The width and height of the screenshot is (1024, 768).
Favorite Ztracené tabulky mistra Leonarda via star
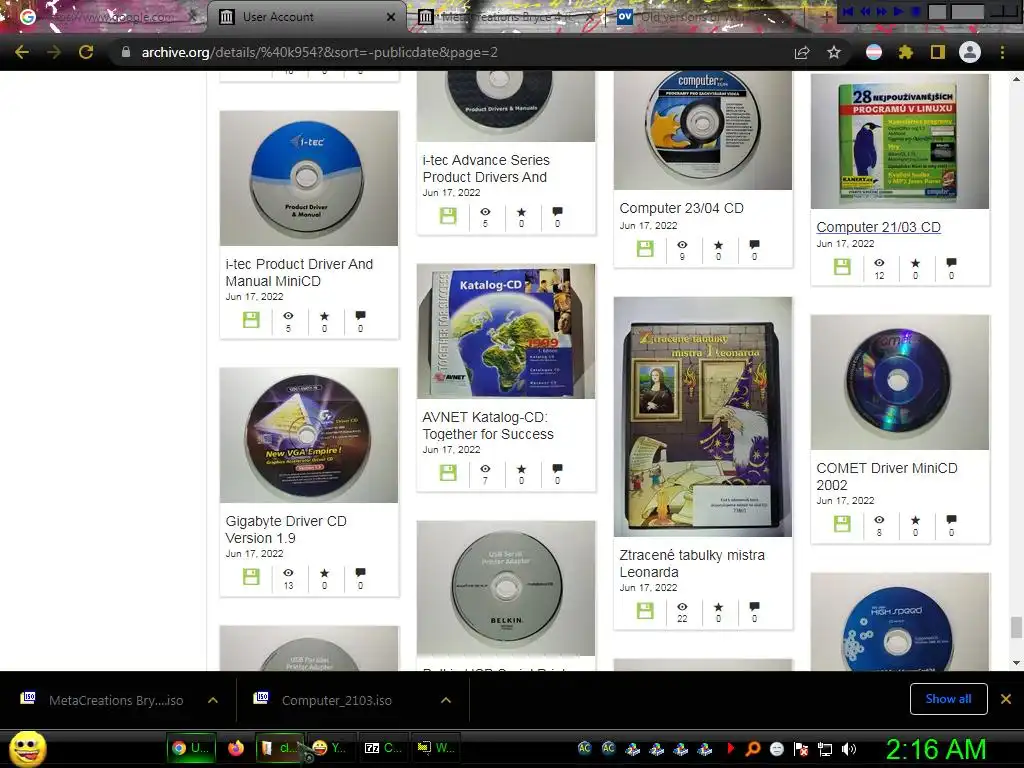click(718, 607)
